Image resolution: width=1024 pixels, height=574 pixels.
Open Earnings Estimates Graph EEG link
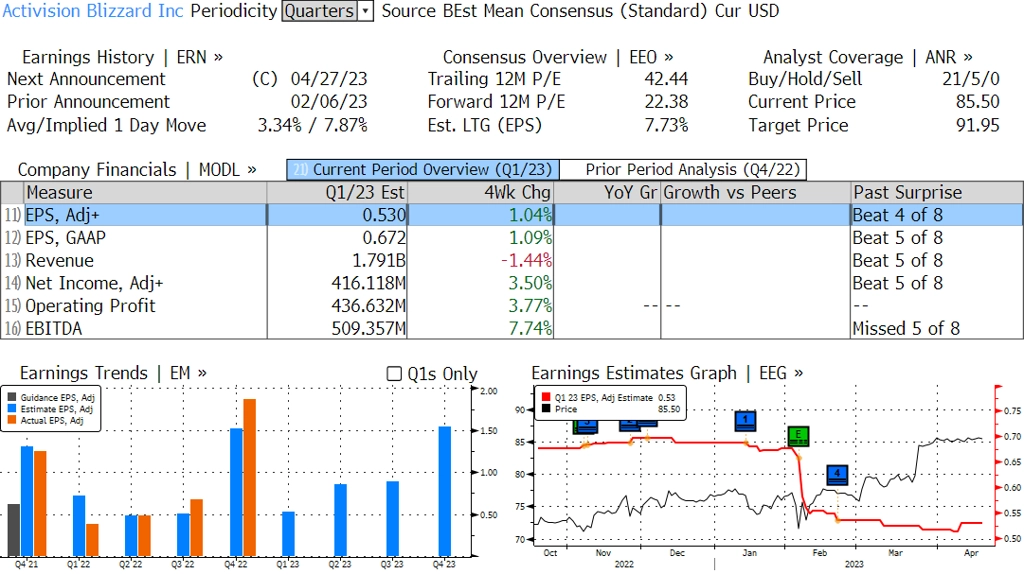(667, 373)
